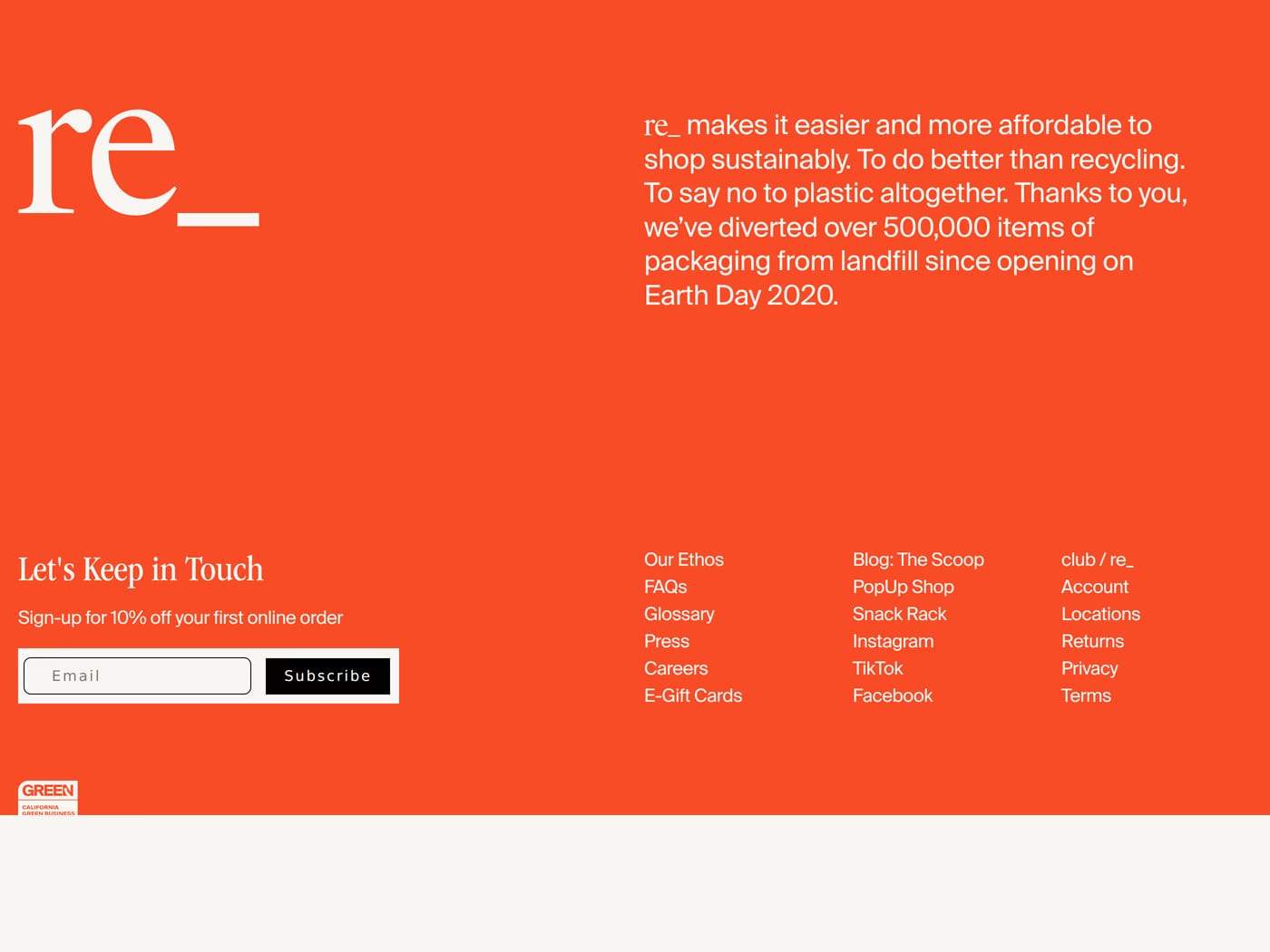This screenshot has width=1270, height=952.
Task: Read Blog: The Scoop
Action: (918, 559)
